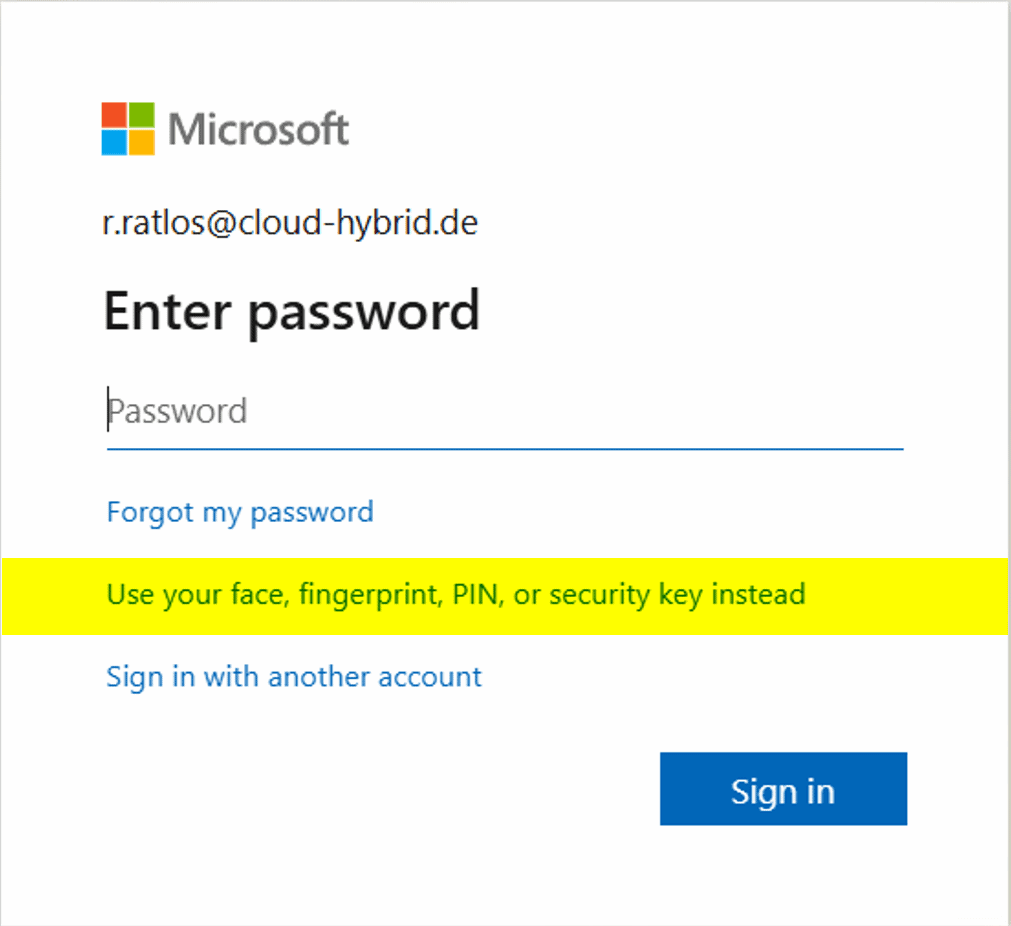This screenshot has height=926, width=1011.
Task: Open the "Forgot my password" link
Action: pyautogui.click(x=239, y=512)
